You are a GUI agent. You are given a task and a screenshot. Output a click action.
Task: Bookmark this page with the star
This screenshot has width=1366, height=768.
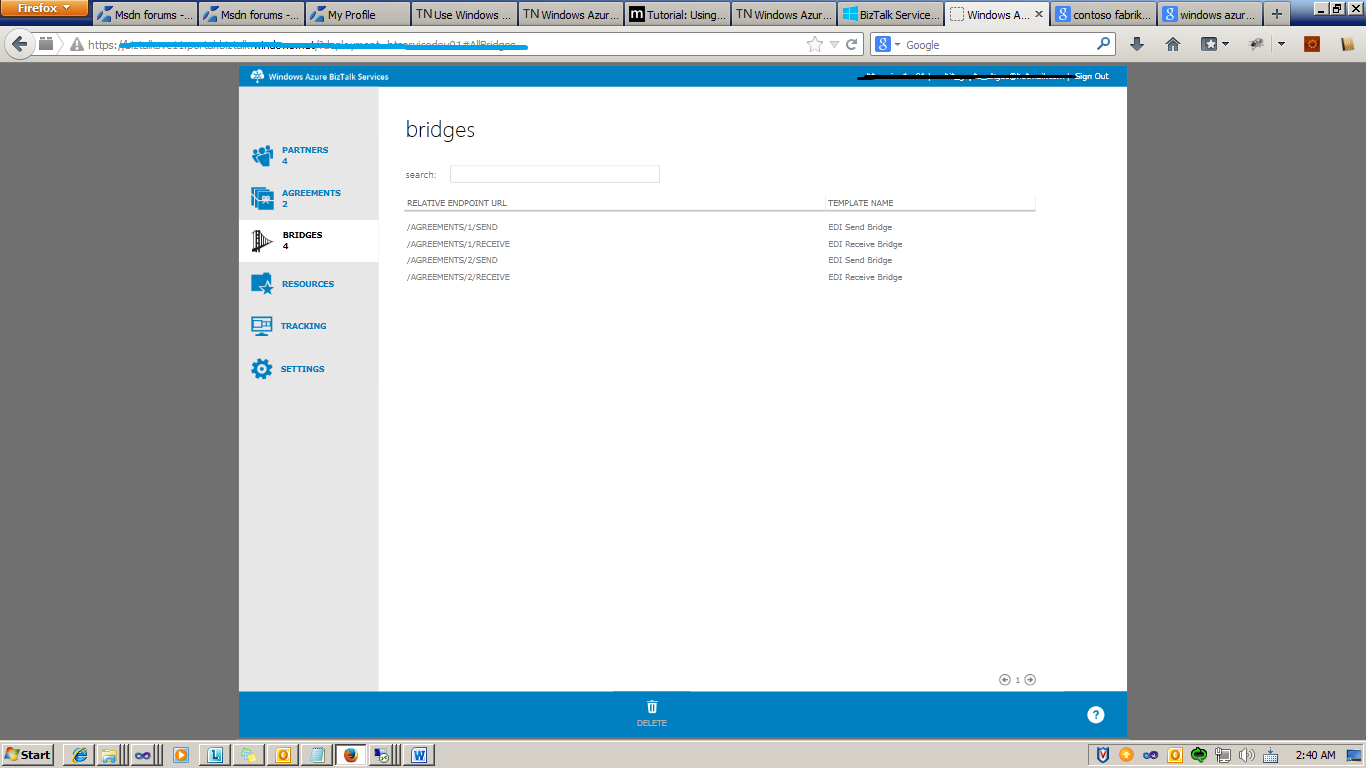click(815, 44)
